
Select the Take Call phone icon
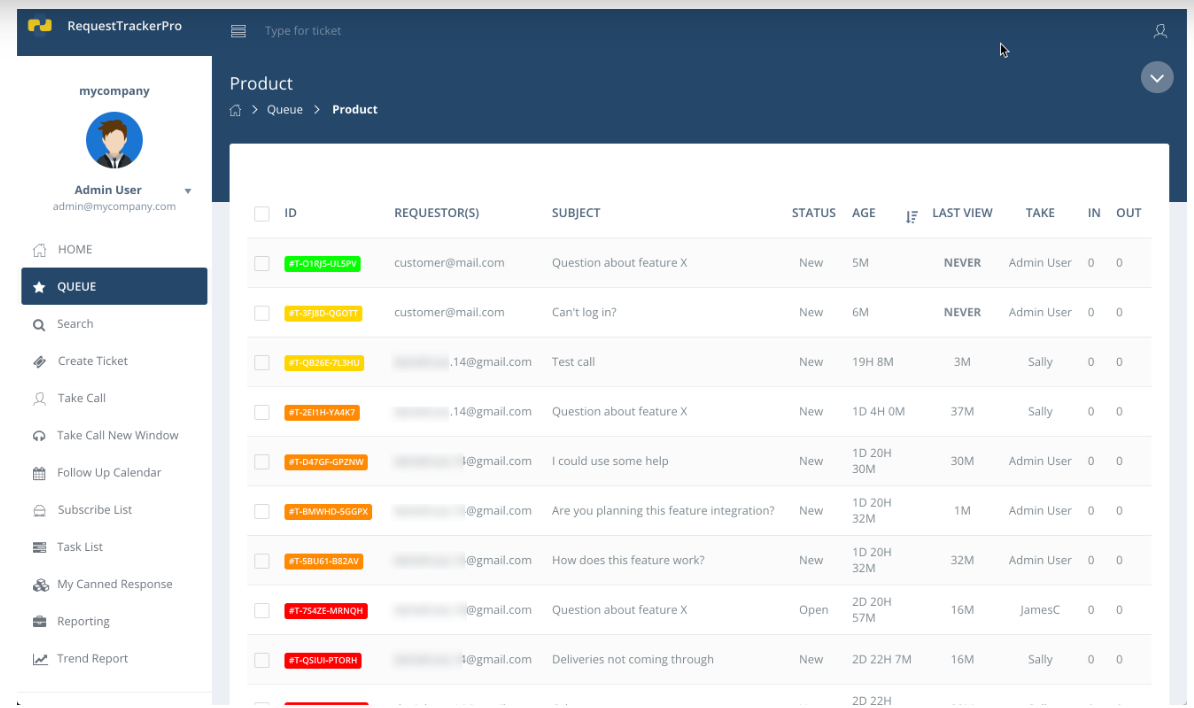(38, 398)
